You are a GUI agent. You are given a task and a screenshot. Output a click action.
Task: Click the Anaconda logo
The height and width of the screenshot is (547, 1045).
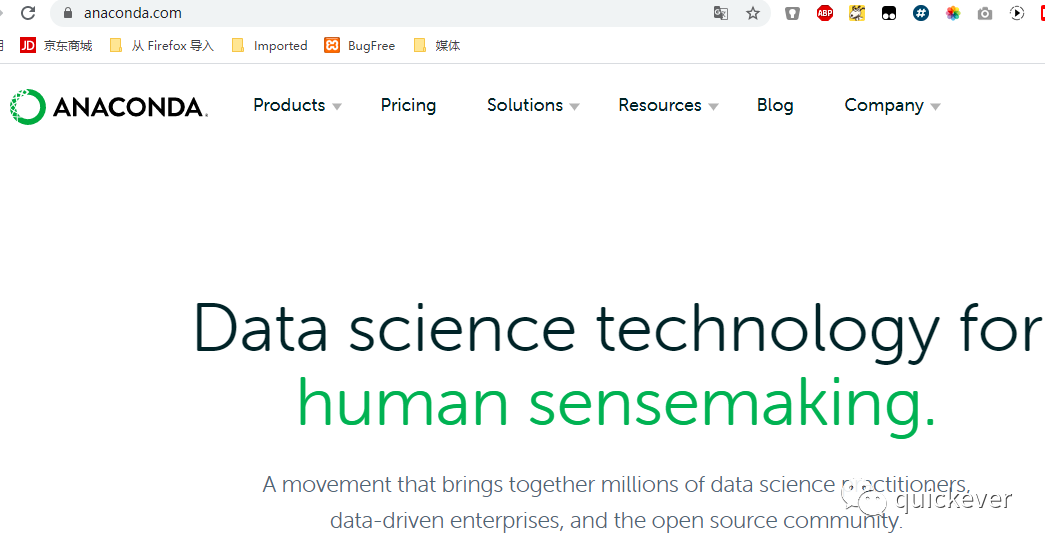(108, 107)
